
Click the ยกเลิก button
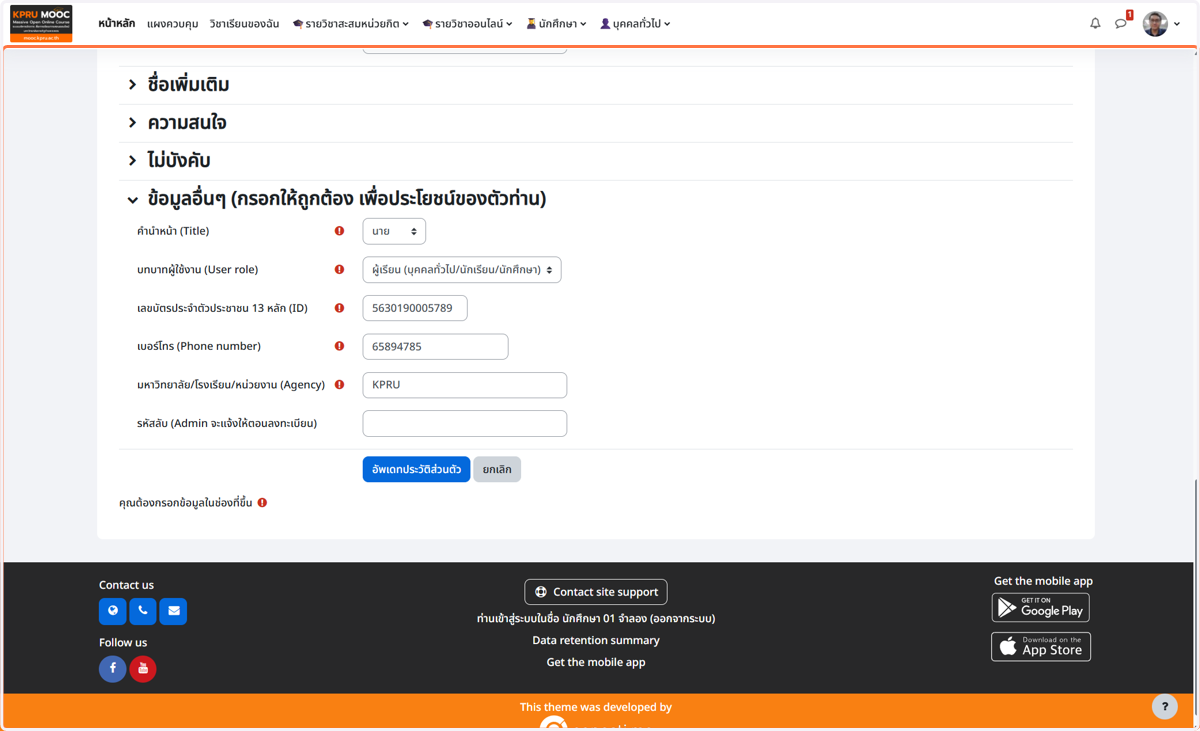tap(497, 469)
